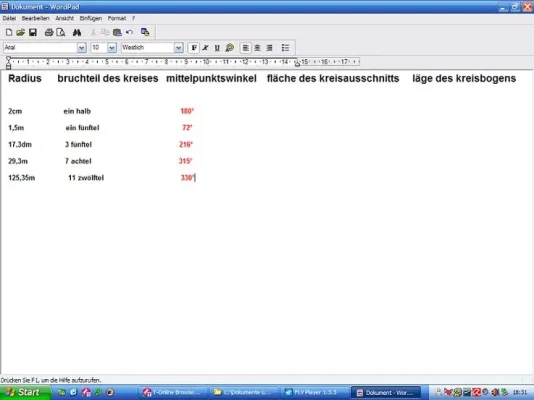This screenshot has width=534, height=400.
Task: Open the Format menu
Action: 117,18
